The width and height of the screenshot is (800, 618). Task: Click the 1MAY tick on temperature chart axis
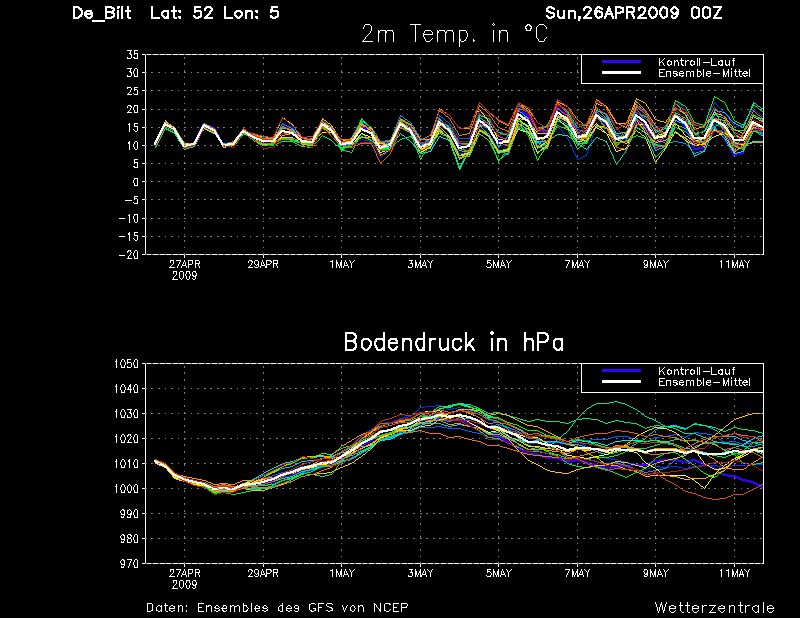click(x=342, y=264)
